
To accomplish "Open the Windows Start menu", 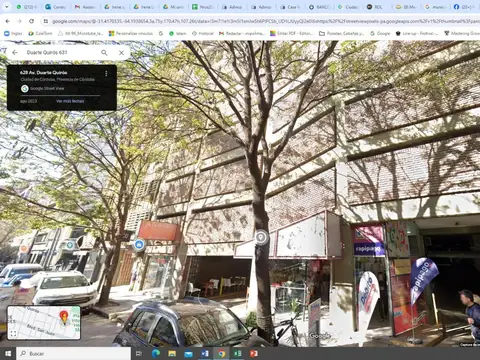I will (x=8, y=353).
